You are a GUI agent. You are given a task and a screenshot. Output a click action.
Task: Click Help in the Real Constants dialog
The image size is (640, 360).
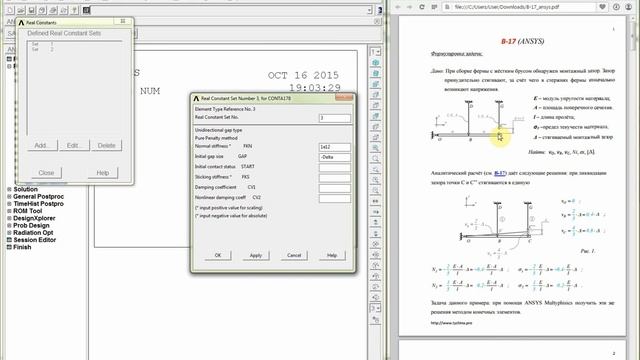pos(103,173)
